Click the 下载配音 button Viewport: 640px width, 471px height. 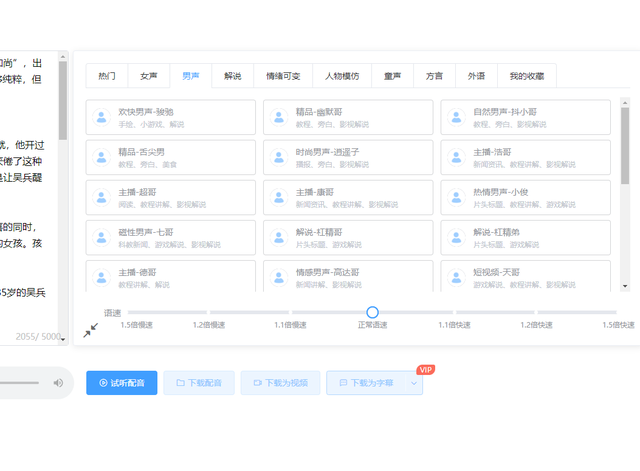click(x=199, y=383)
